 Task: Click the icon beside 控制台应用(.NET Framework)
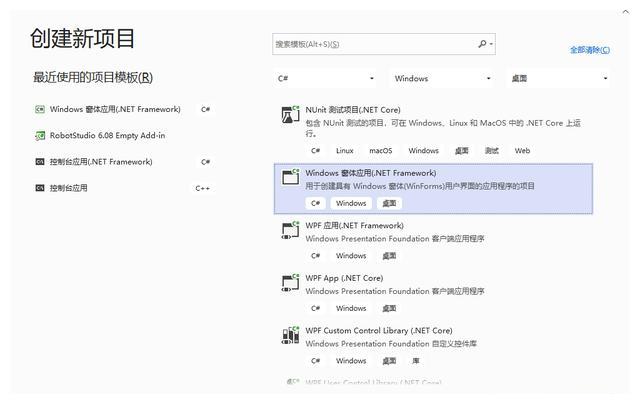(40, 162)
